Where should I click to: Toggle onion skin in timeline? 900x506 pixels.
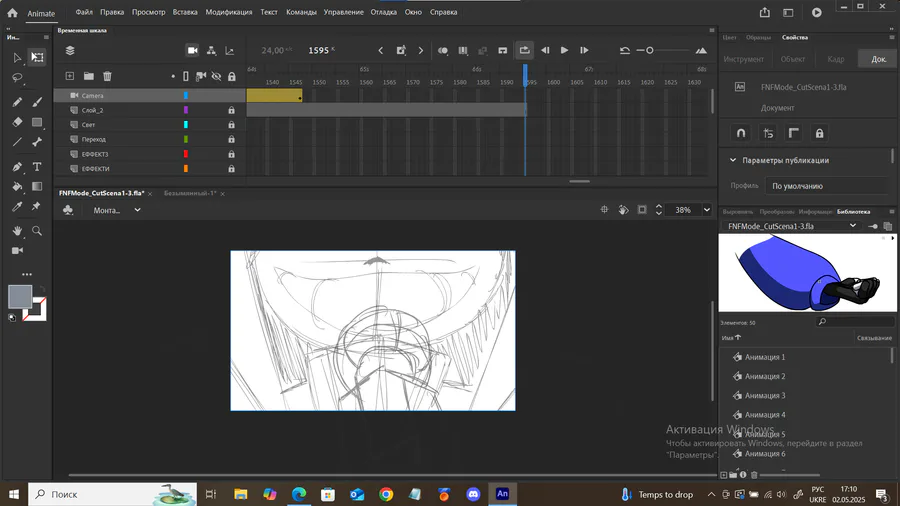pos(443,50)
